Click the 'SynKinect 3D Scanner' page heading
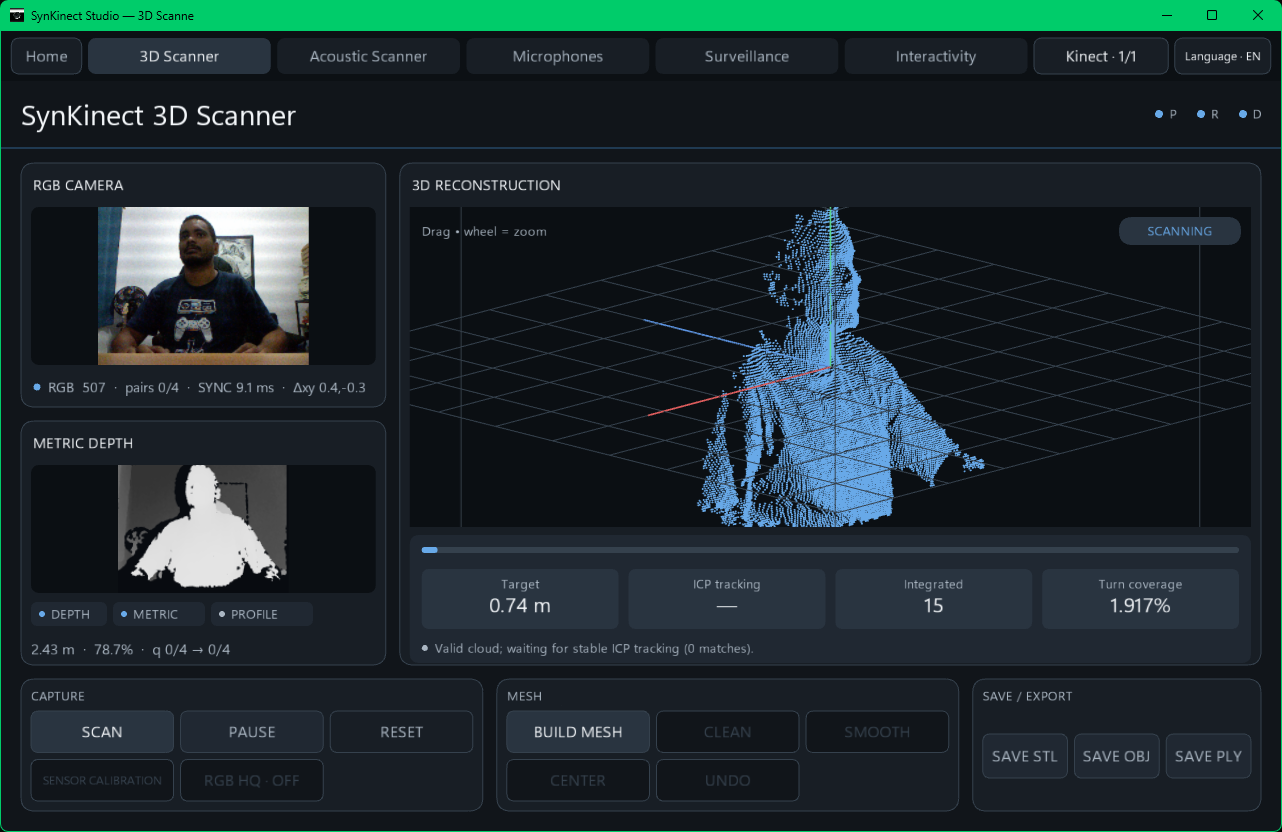This screenshot has height=832, width=1282. (x=159, y=115)
